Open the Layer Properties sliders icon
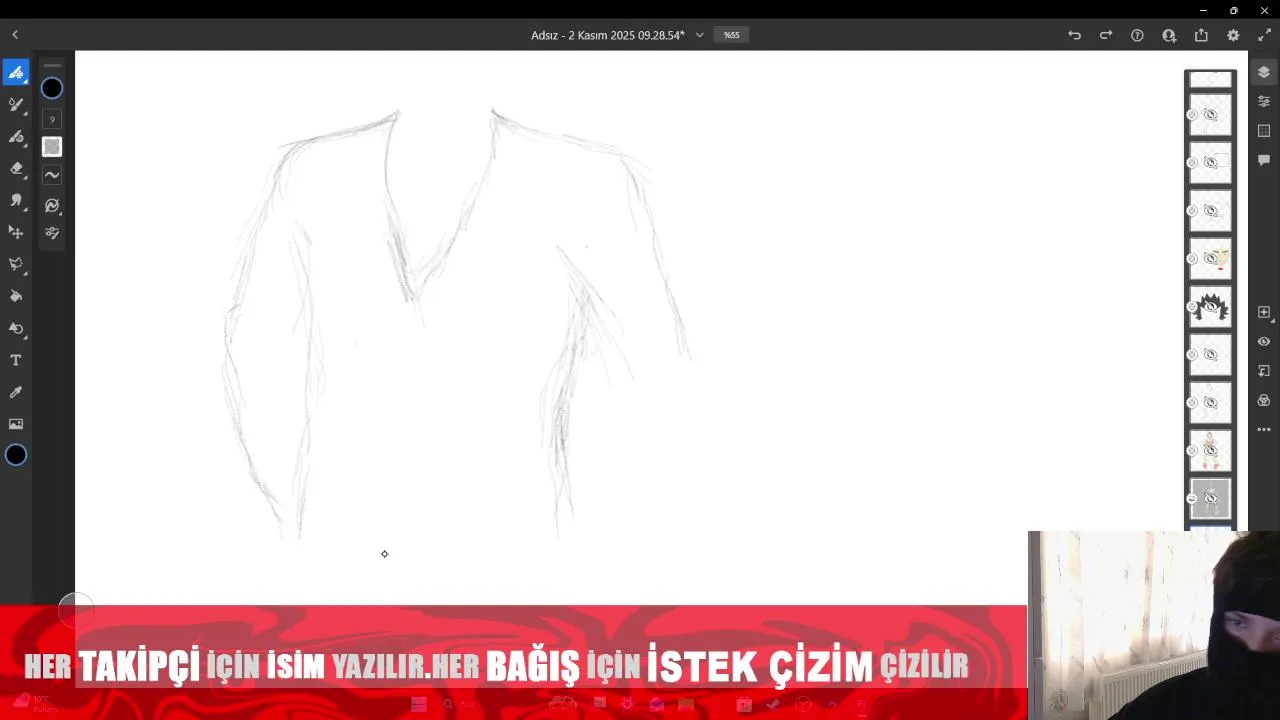 pyautogui.click(x=1264, y=101)
